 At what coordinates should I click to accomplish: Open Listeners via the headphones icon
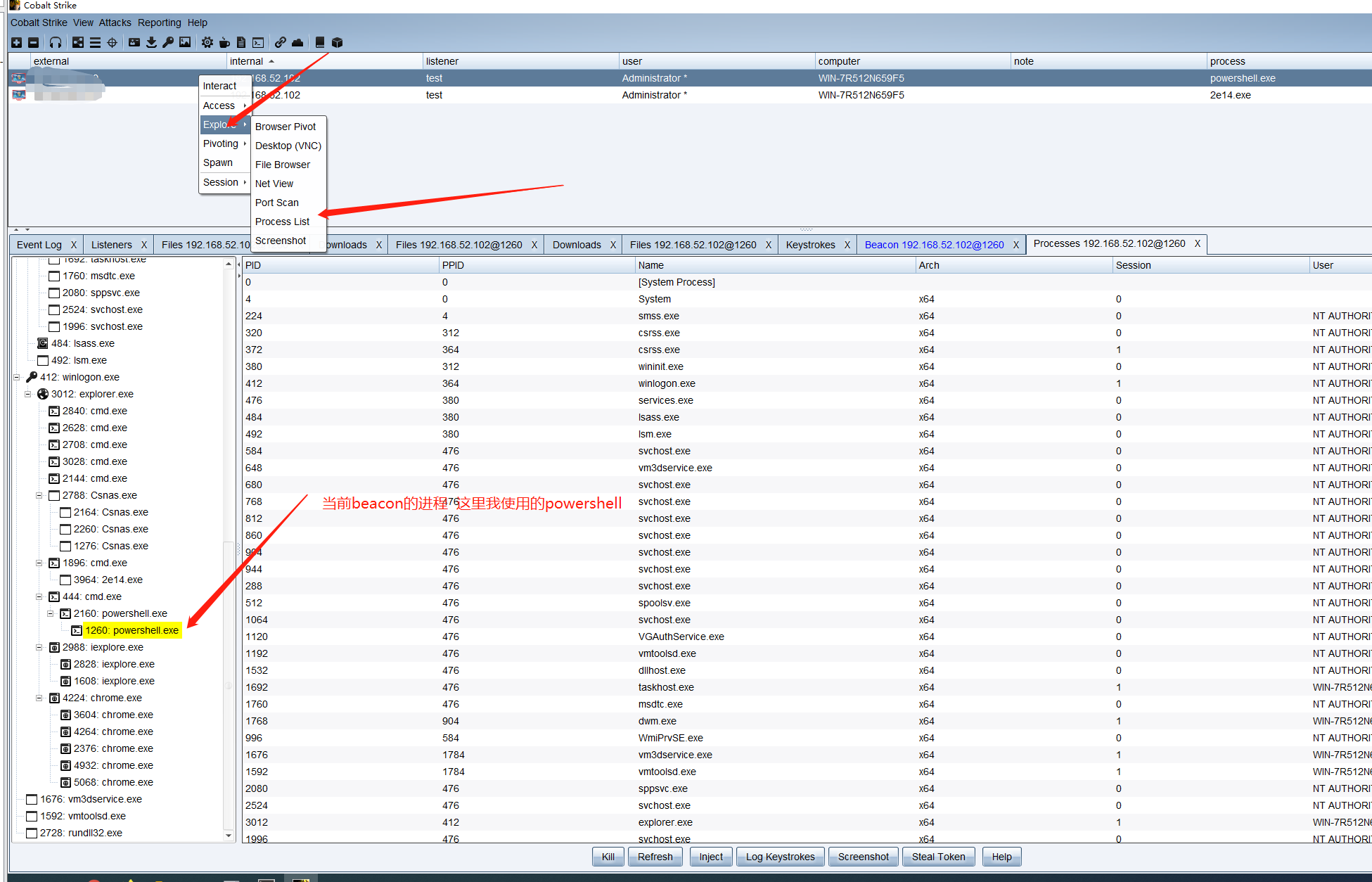coord(56,42)
